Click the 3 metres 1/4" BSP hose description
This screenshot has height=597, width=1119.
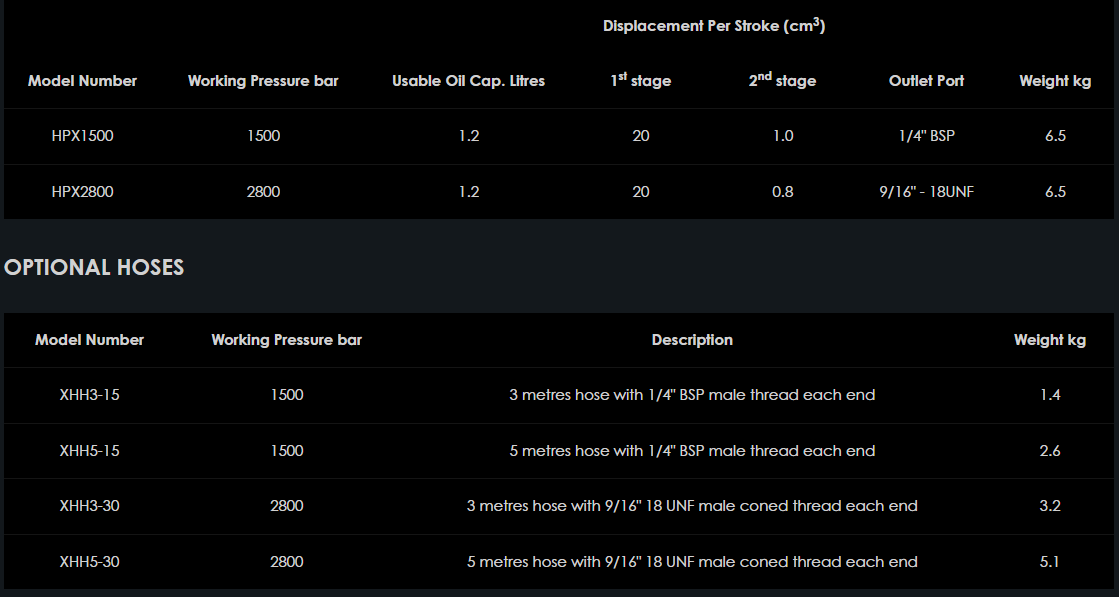[692, 395]
